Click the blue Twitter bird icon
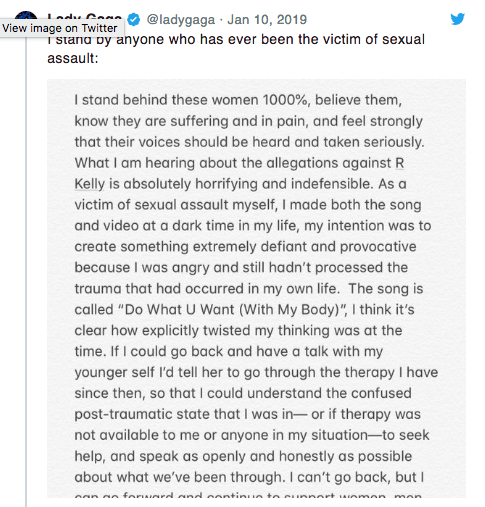This screenshot has width=485, height=507. (x=457, y=19)
